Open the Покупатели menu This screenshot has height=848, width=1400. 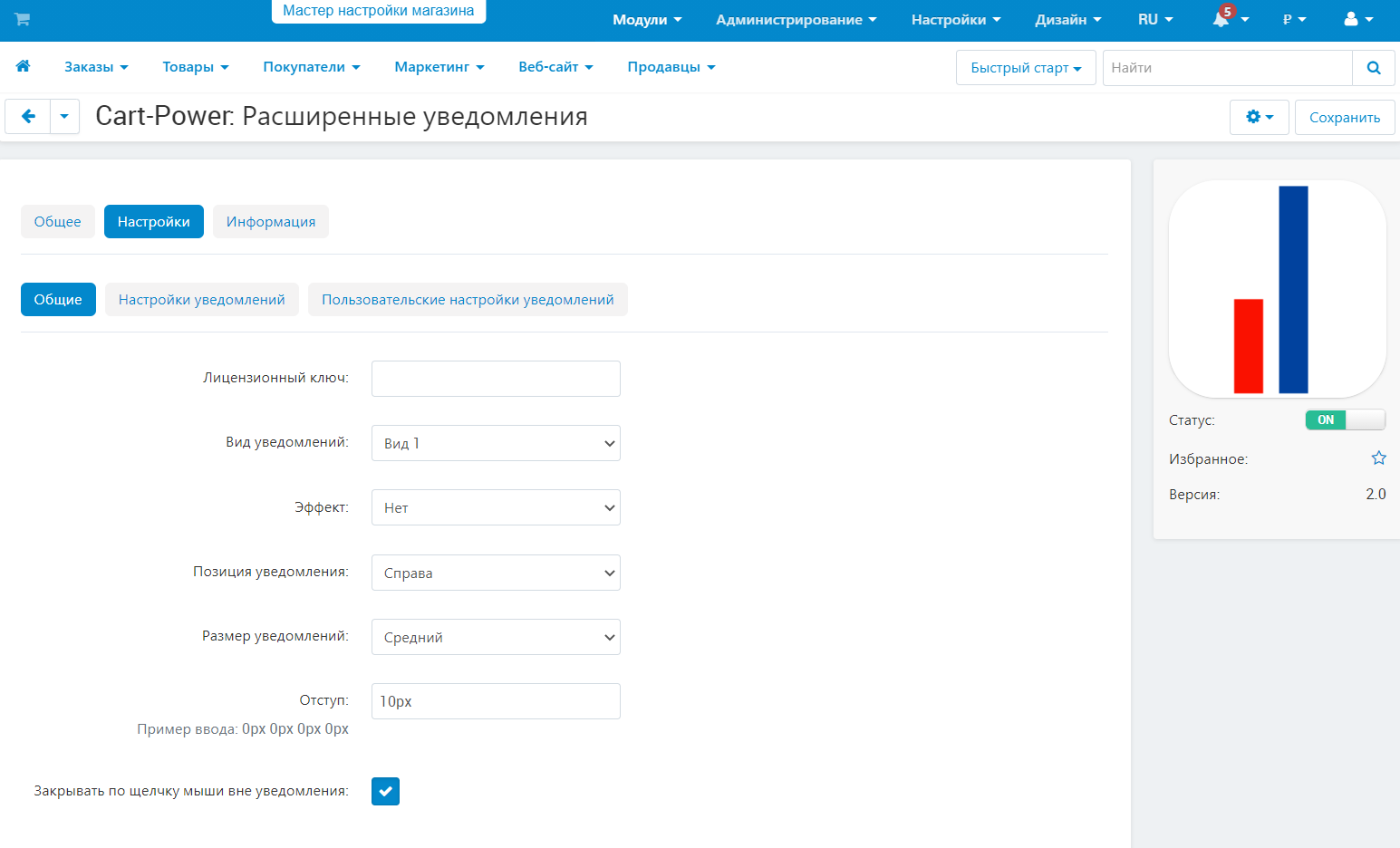(312, 67)
